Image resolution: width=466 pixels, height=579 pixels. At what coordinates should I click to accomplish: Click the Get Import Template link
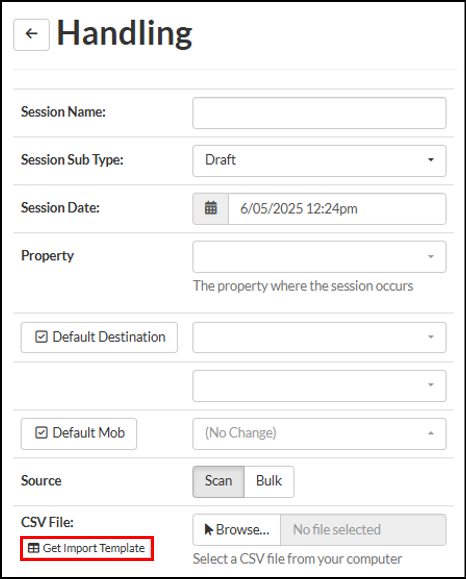pyautogui.click(x=87, y=548)
